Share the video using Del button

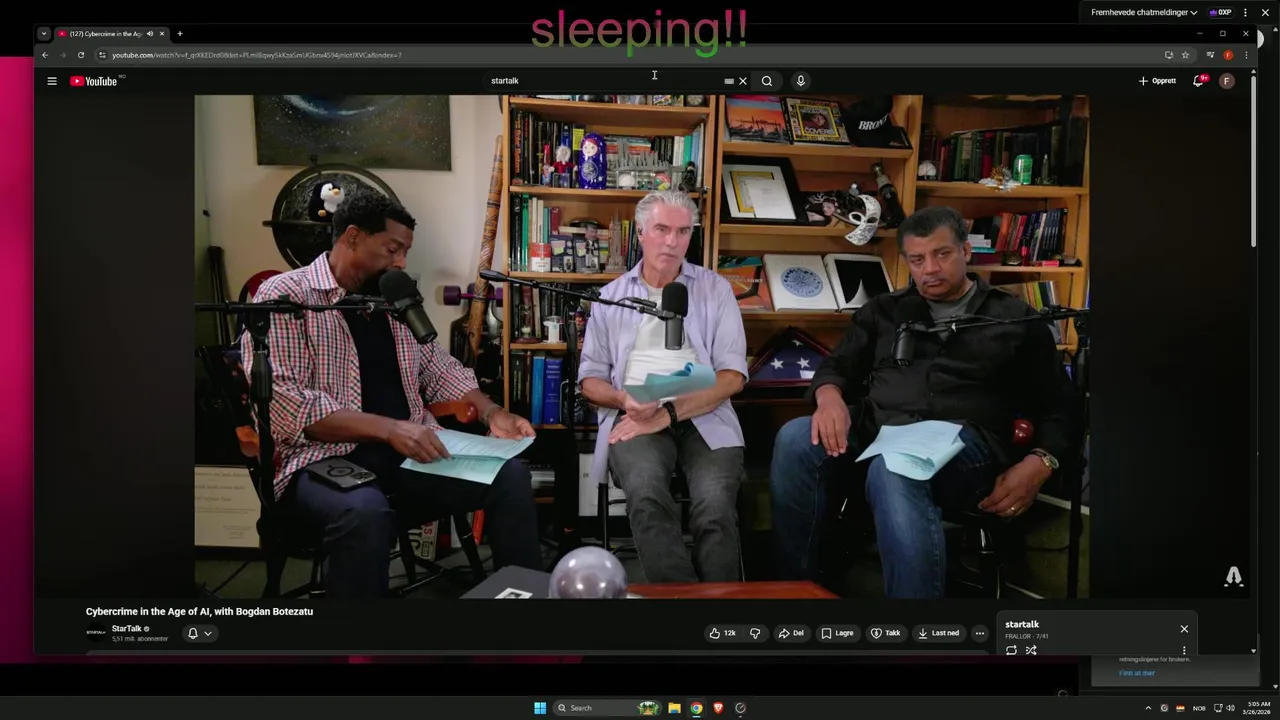pos(791,633)
